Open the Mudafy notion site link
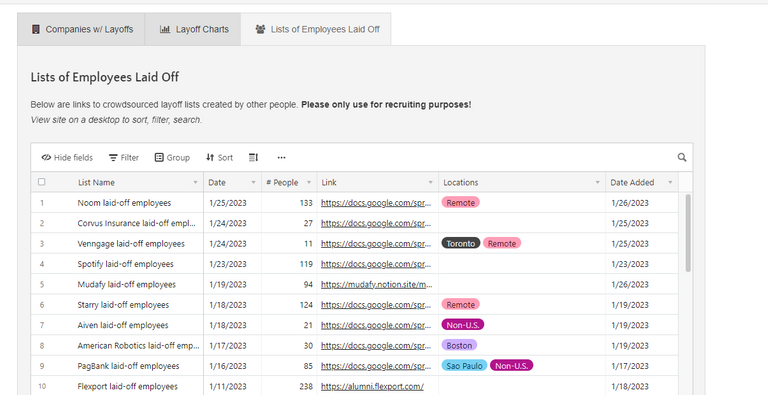 377,284
